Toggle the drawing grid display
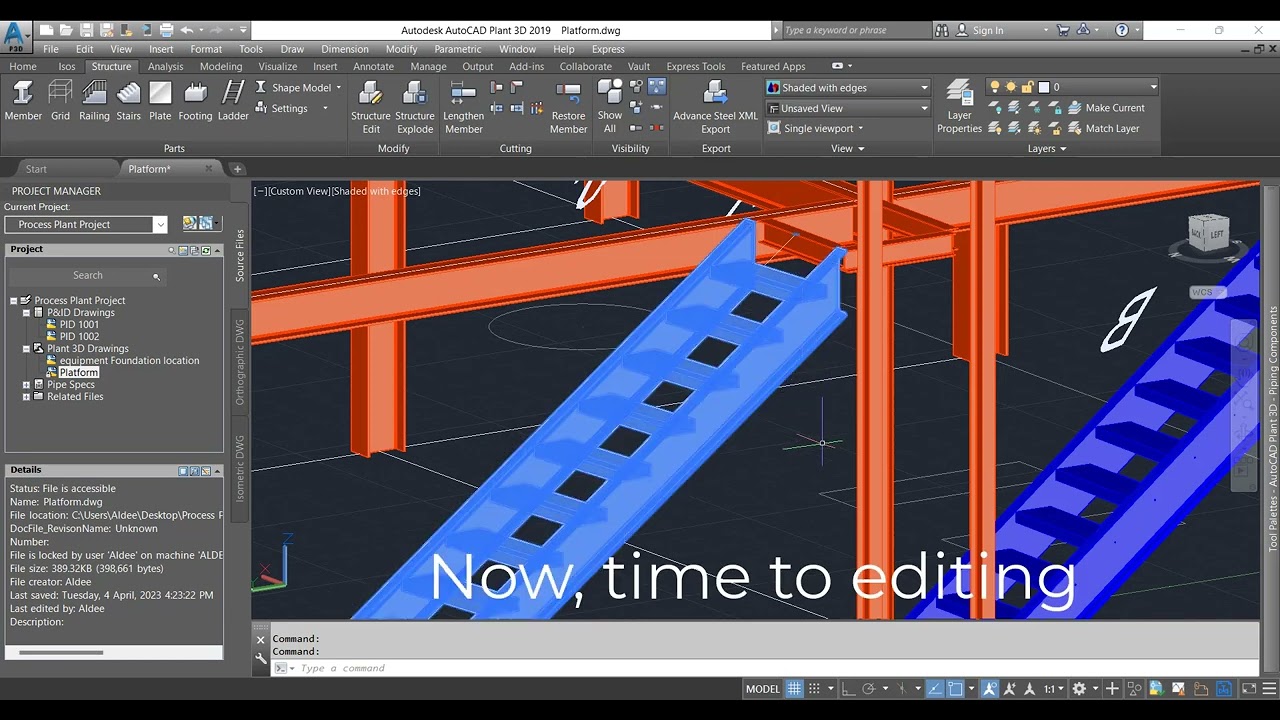Viewport: 1280px width, 720px height. (794, 689)
